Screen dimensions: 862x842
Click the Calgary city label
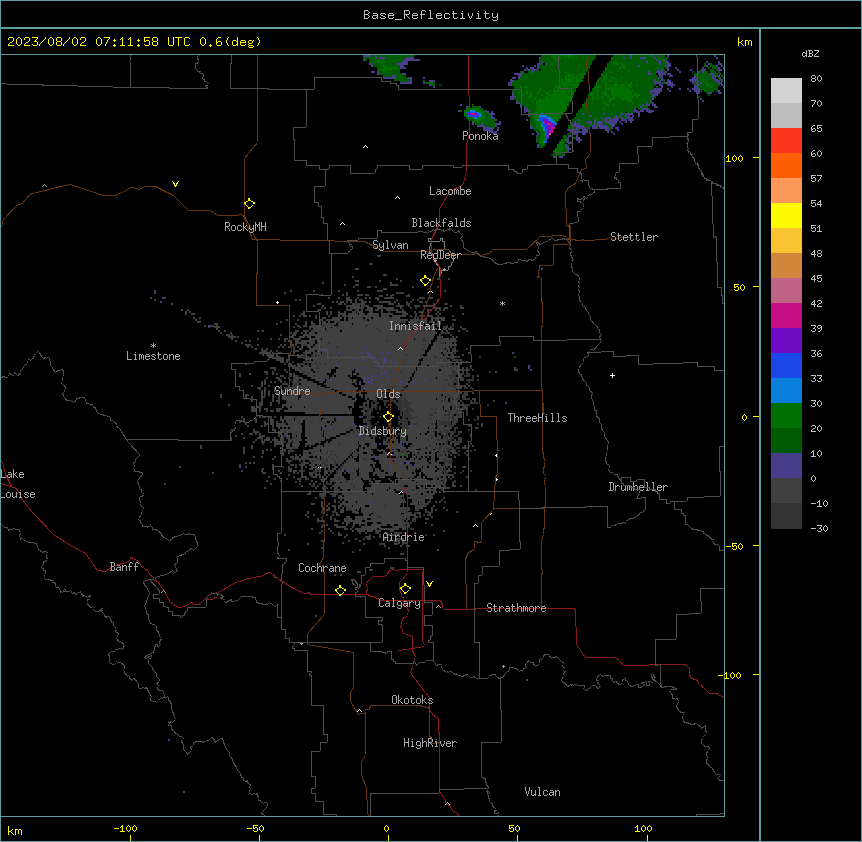click(x=399, y=603)
